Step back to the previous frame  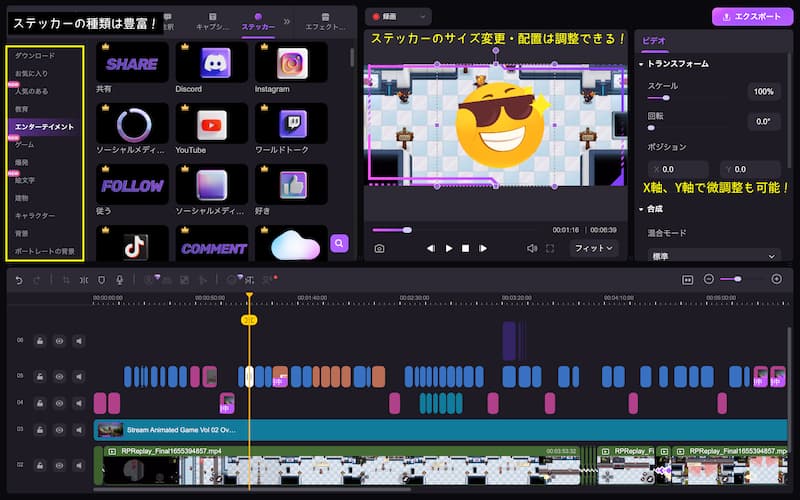coord(431,248)
